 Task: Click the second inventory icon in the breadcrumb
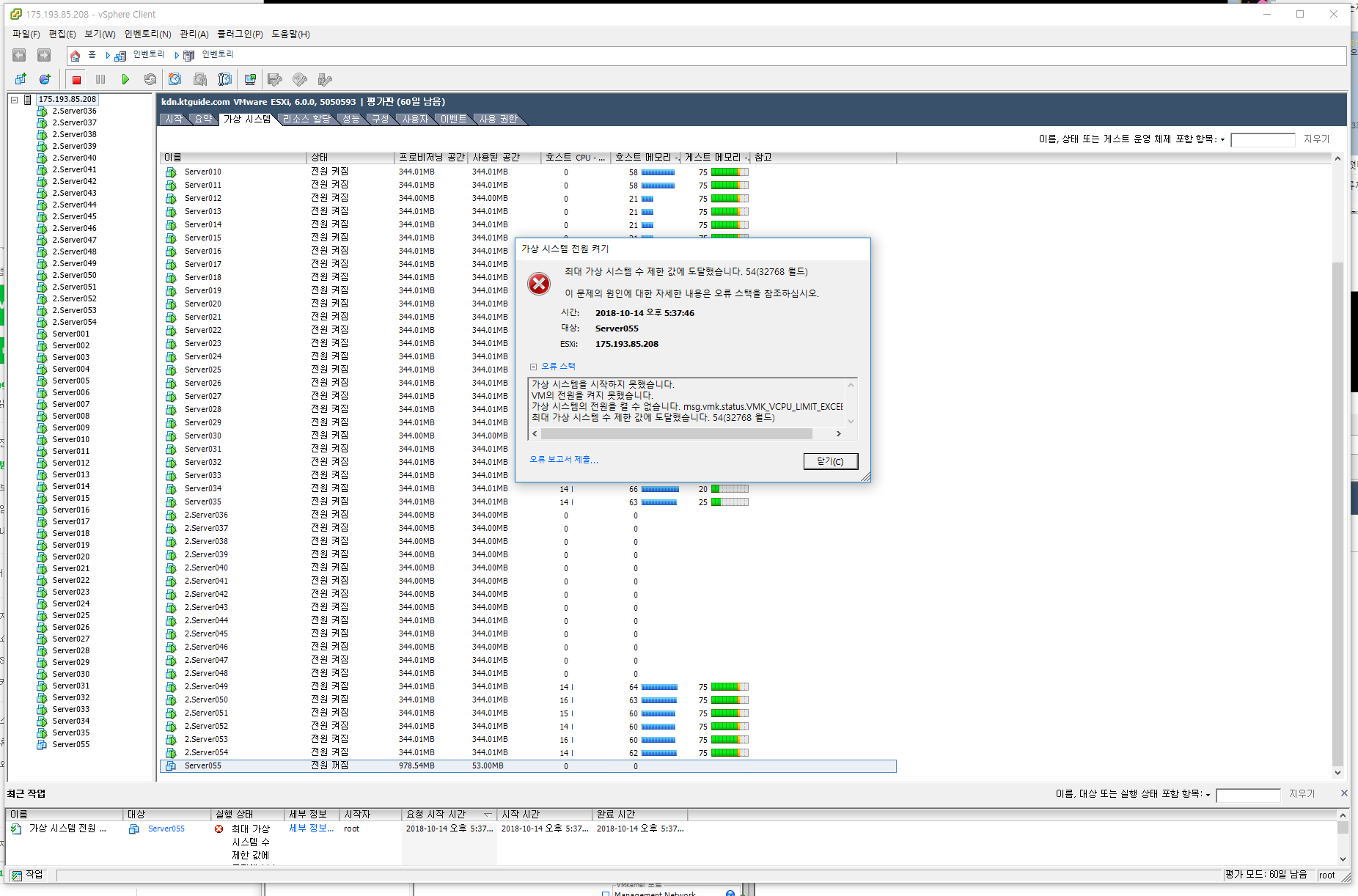[189, 56]
